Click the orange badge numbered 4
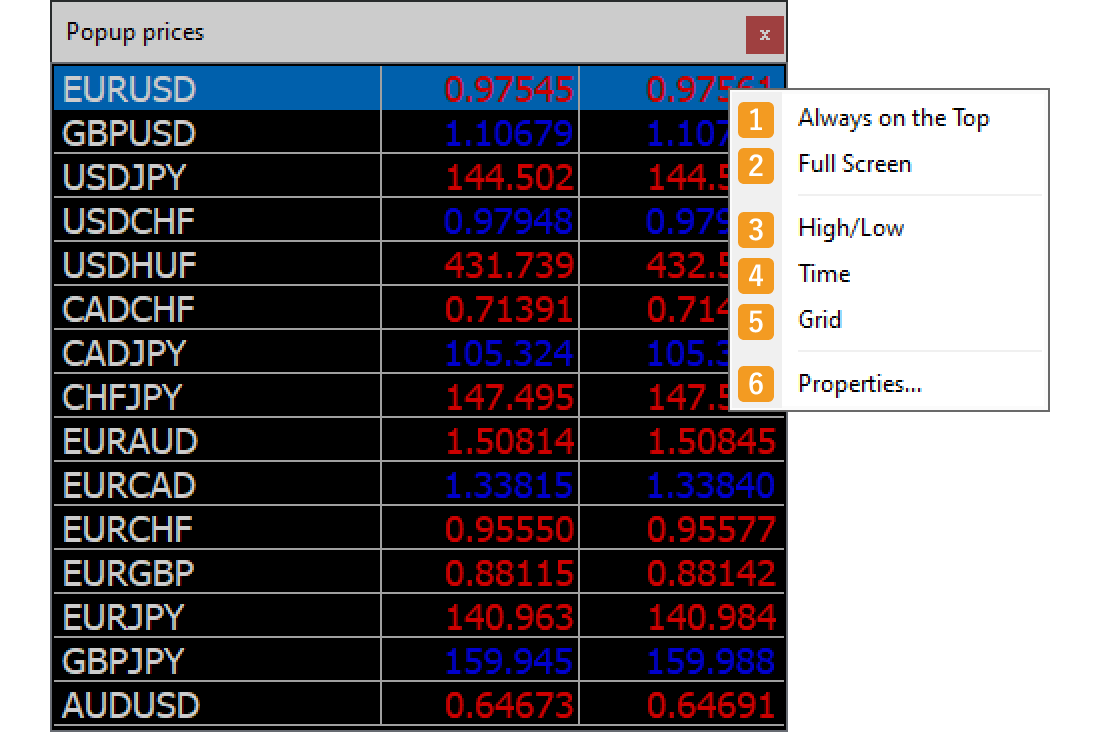1100x732 pixels. tap(756, 276)
